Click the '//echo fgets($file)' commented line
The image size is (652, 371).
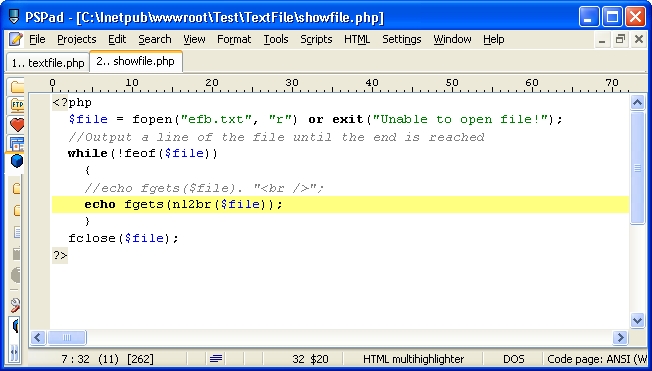point(204,188)
